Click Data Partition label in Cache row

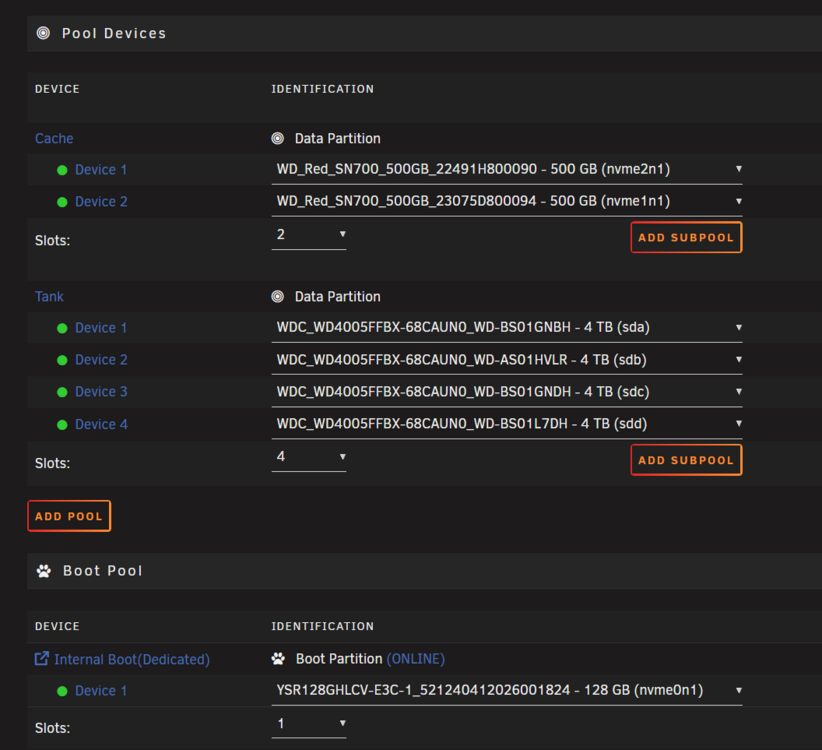pos(338,138)
